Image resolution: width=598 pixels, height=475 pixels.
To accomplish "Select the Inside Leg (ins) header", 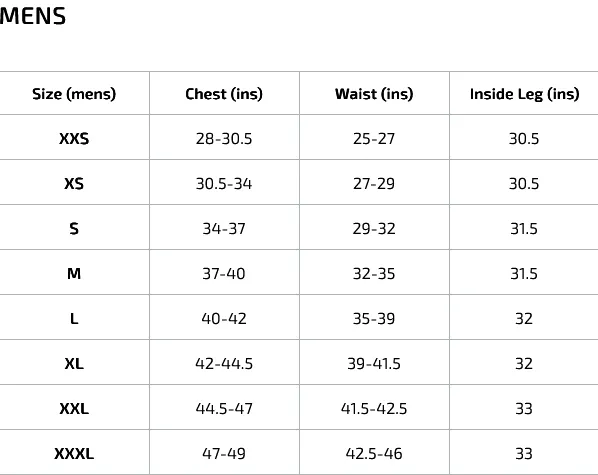I will click(x=524, y=94).
